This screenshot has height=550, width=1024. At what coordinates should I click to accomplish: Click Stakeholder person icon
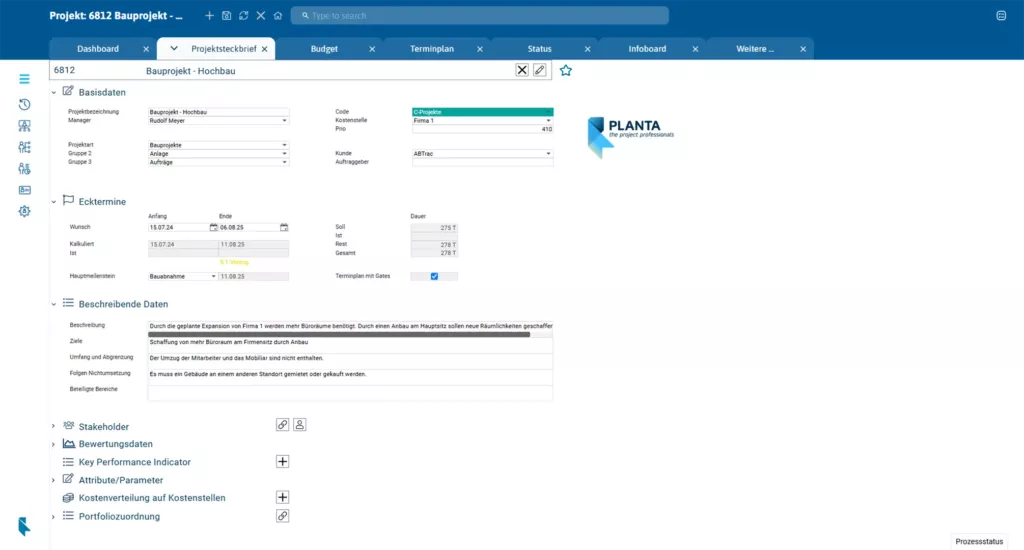point(300,425)
